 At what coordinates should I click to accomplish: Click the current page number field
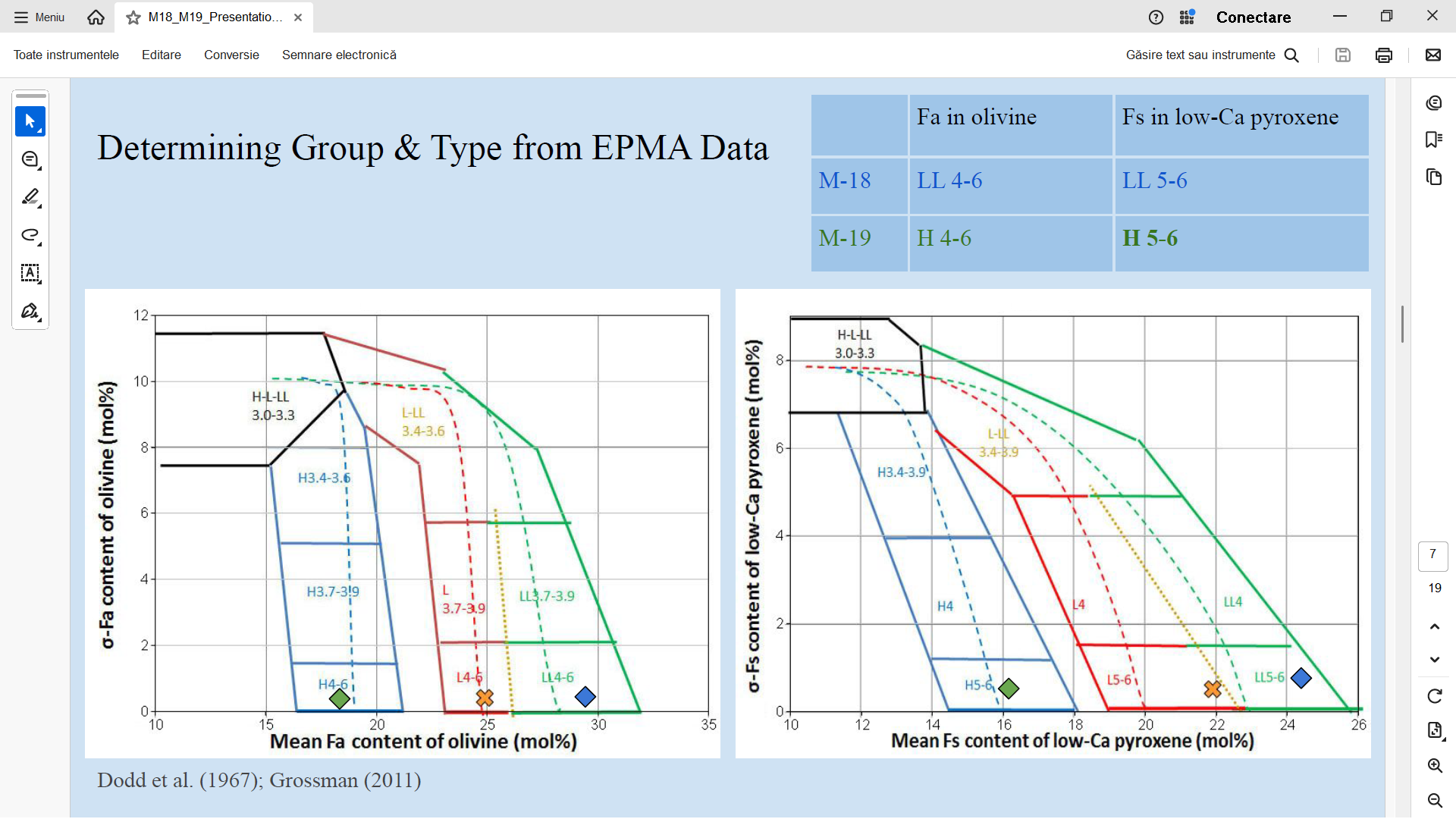[x=1432, y=555]
